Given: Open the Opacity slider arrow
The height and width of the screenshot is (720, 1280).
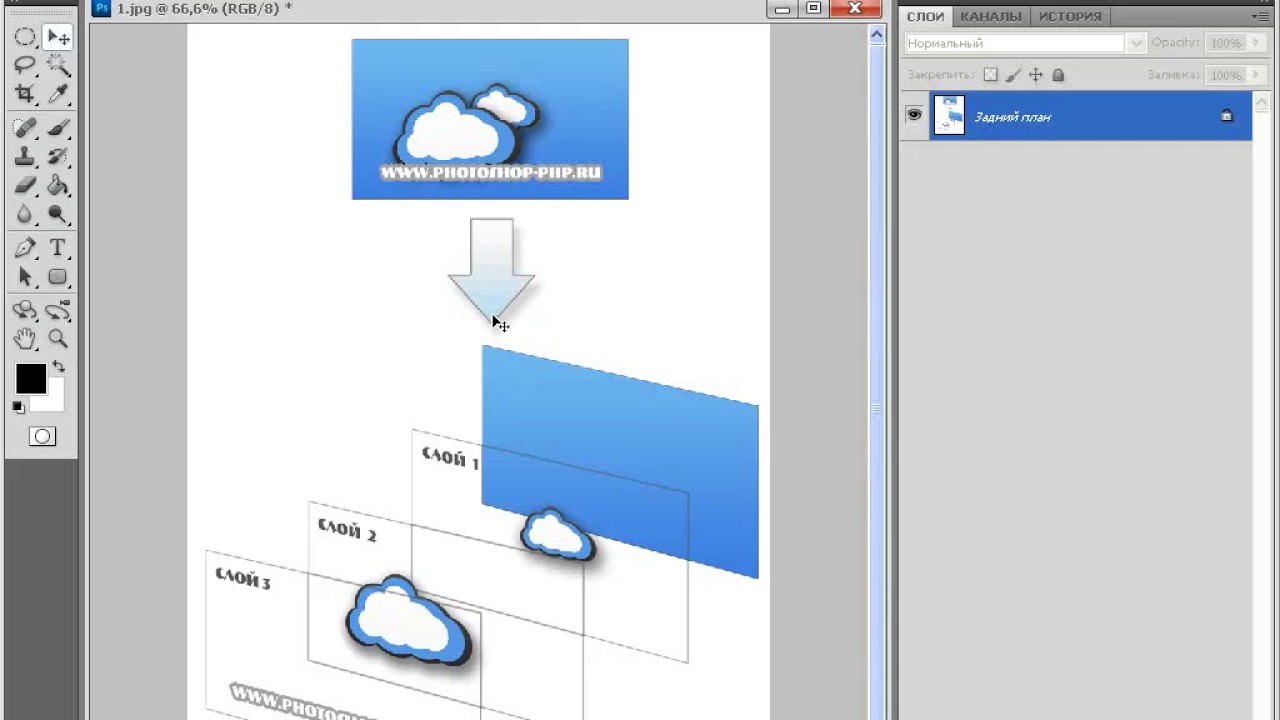Looking at the screenshot, I should point(1254,43).
